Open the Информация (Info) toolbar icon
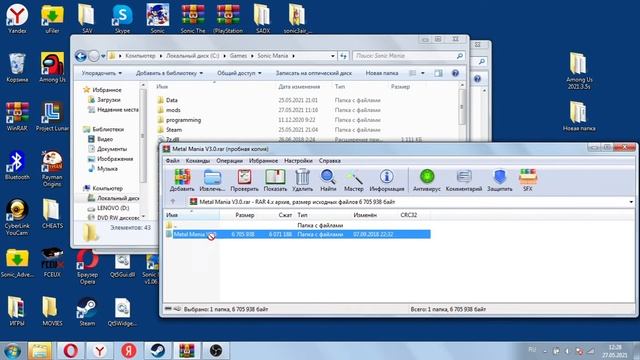This screenshot has height=360, width=640. pos(387,180)
